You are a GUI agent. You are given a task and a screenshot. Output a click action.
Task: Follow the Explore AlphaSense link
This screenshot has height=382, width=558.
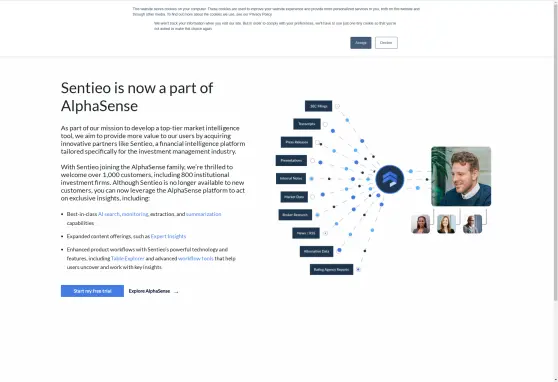149,291
